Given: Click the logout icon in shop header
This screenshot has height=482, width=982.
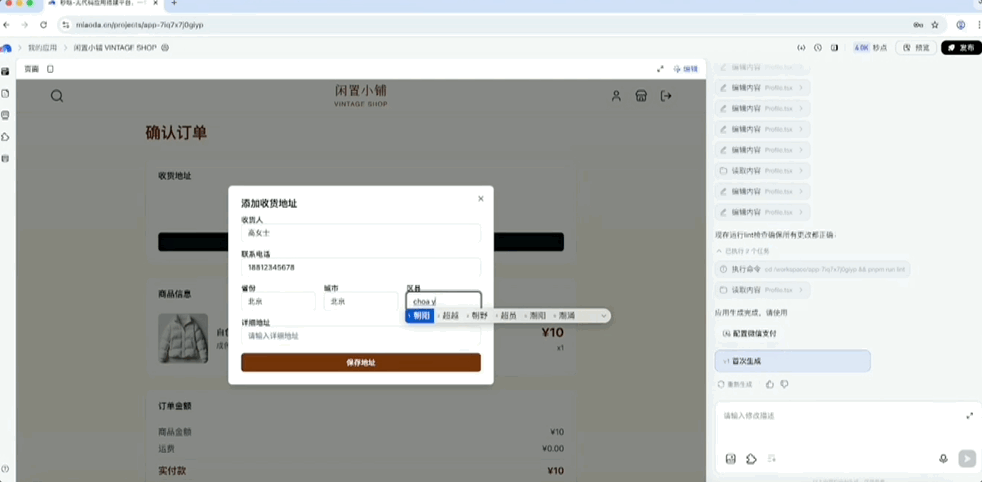Looking at the screenshot, I should (x=667, y=96).
